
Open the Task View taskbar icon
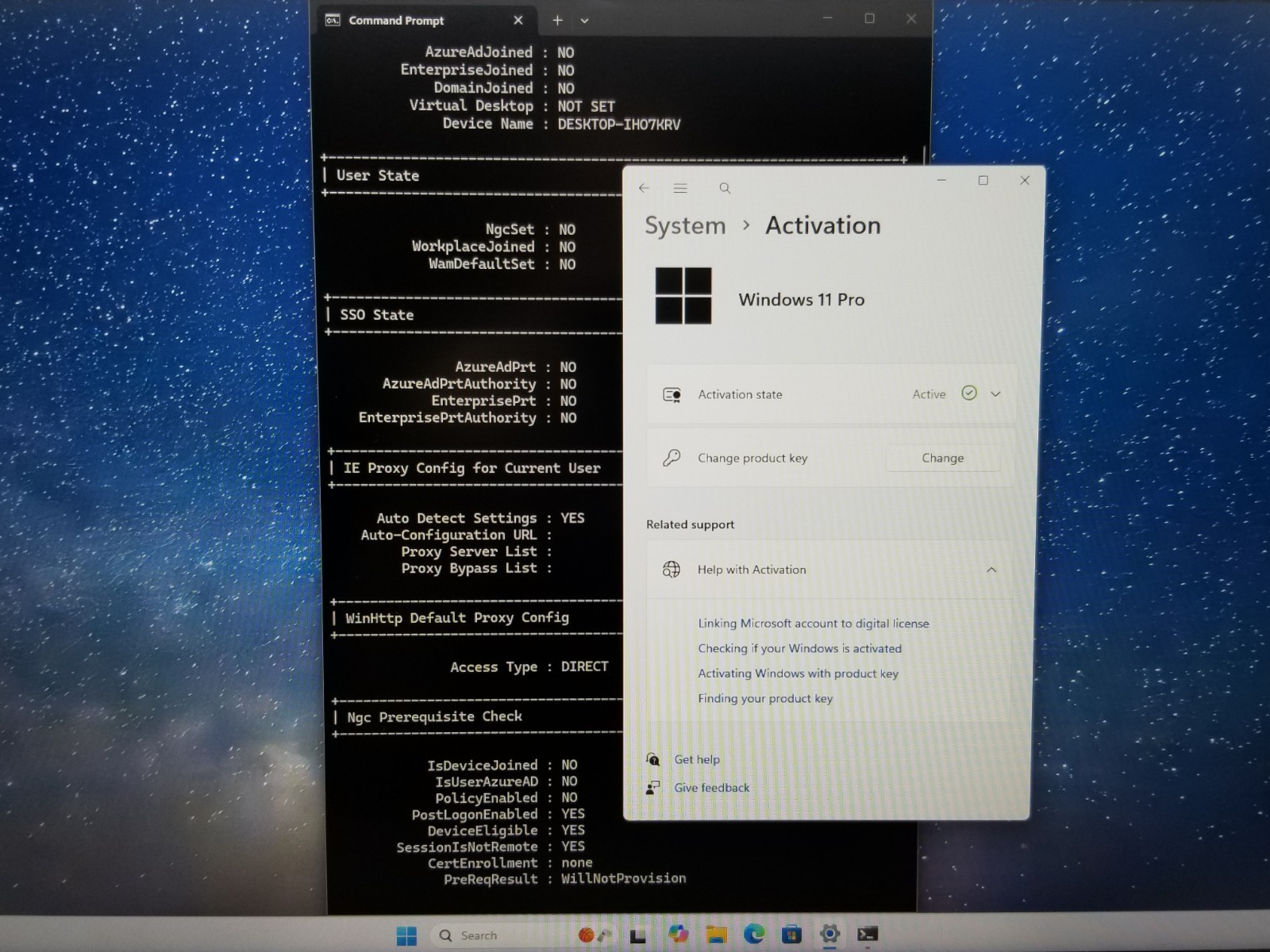pos(637,936)
